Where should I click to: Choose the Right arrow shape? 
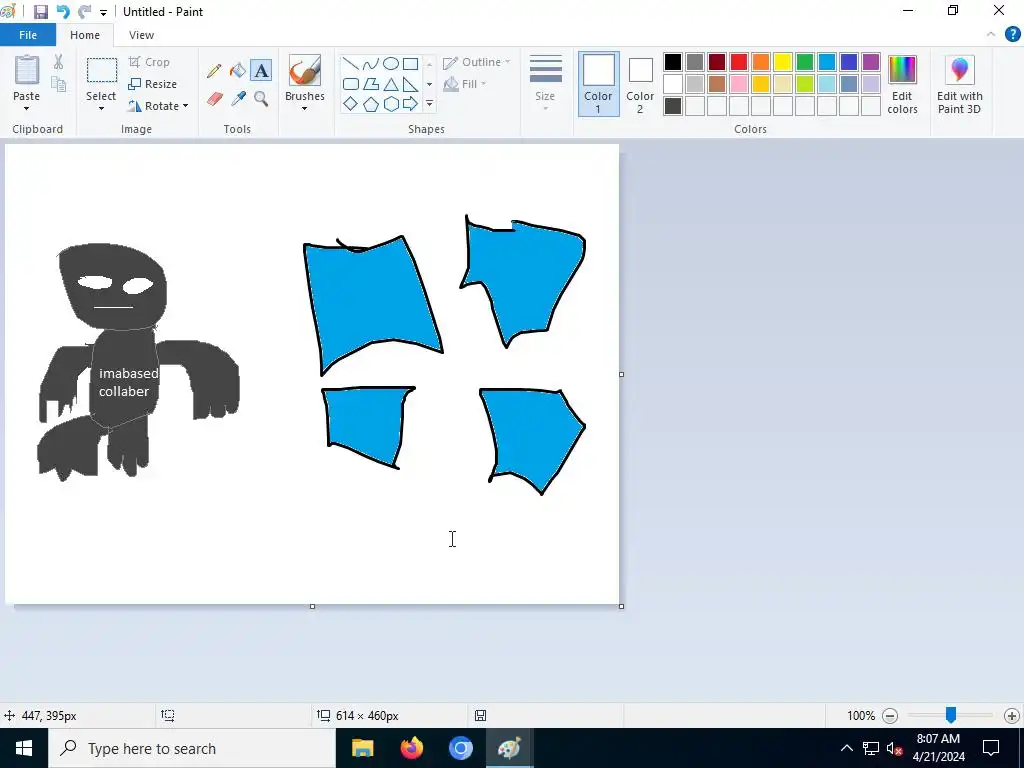[410, 104]
